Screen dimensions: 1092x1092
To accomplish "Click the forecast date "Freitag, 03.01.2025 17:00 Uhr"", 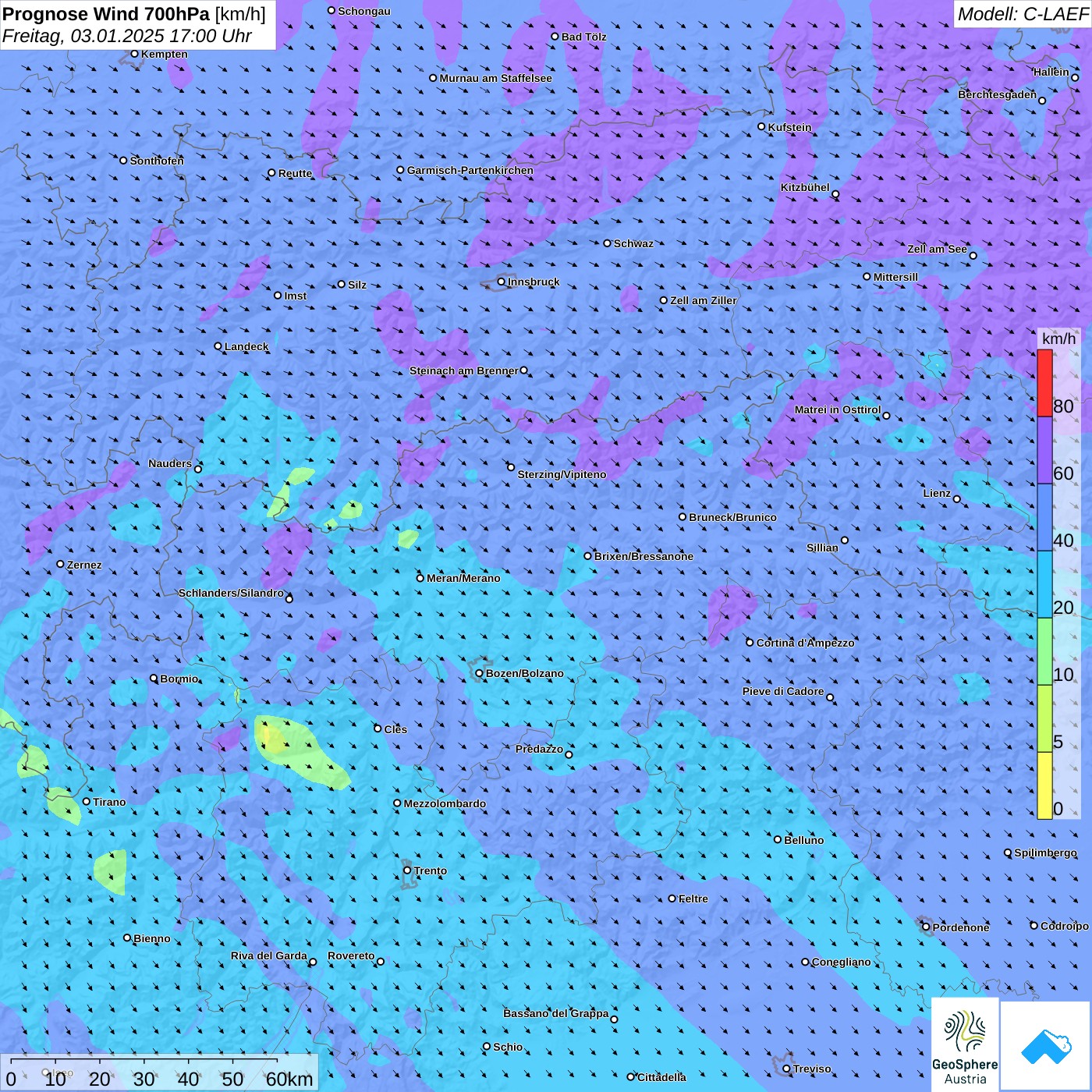I will [x=127, y=36].
